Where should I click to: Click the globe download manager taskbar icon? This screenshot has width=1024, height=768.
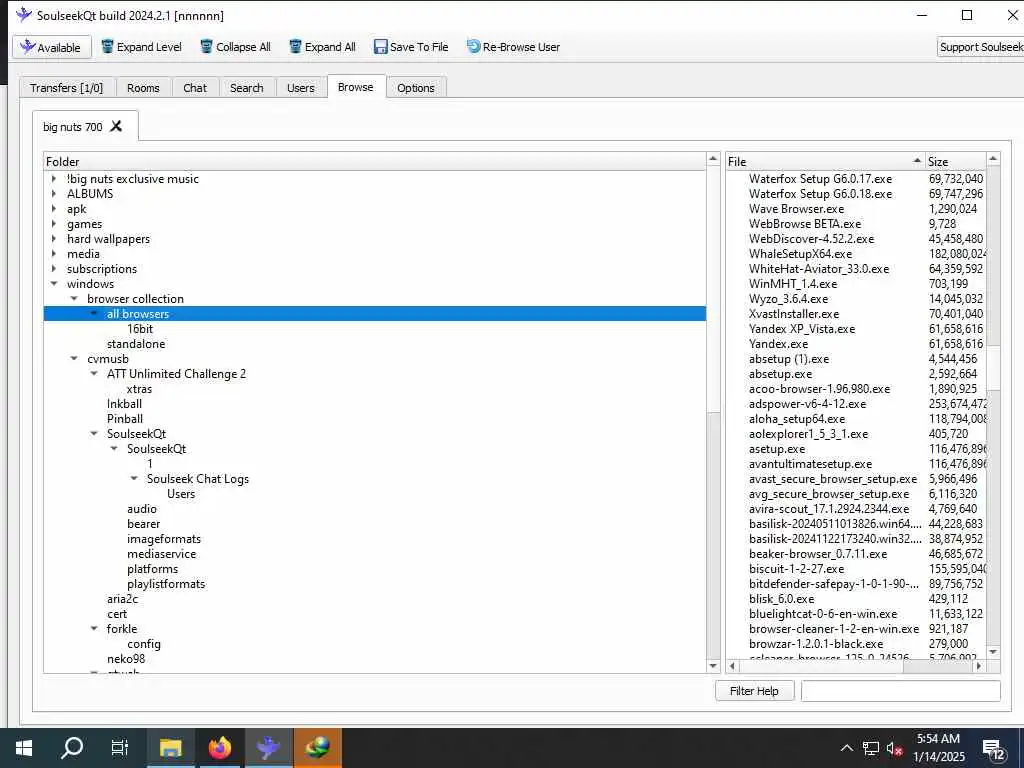[x=317, y=748]
